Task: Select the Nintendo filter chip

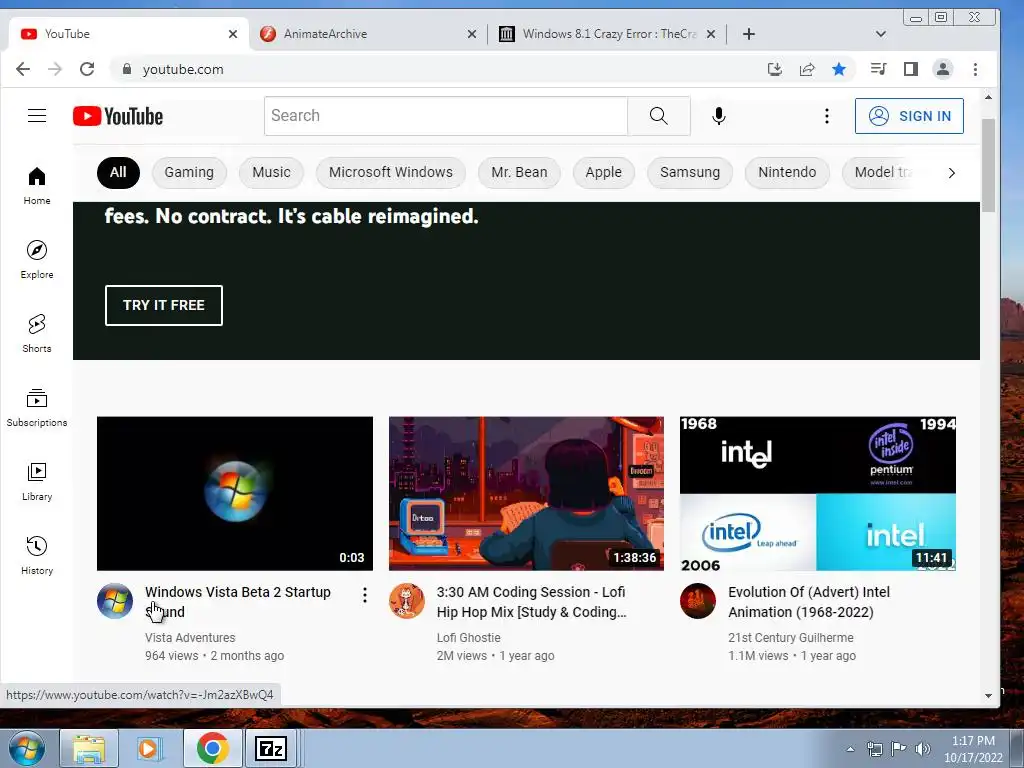Action: [x=787, y=172]
